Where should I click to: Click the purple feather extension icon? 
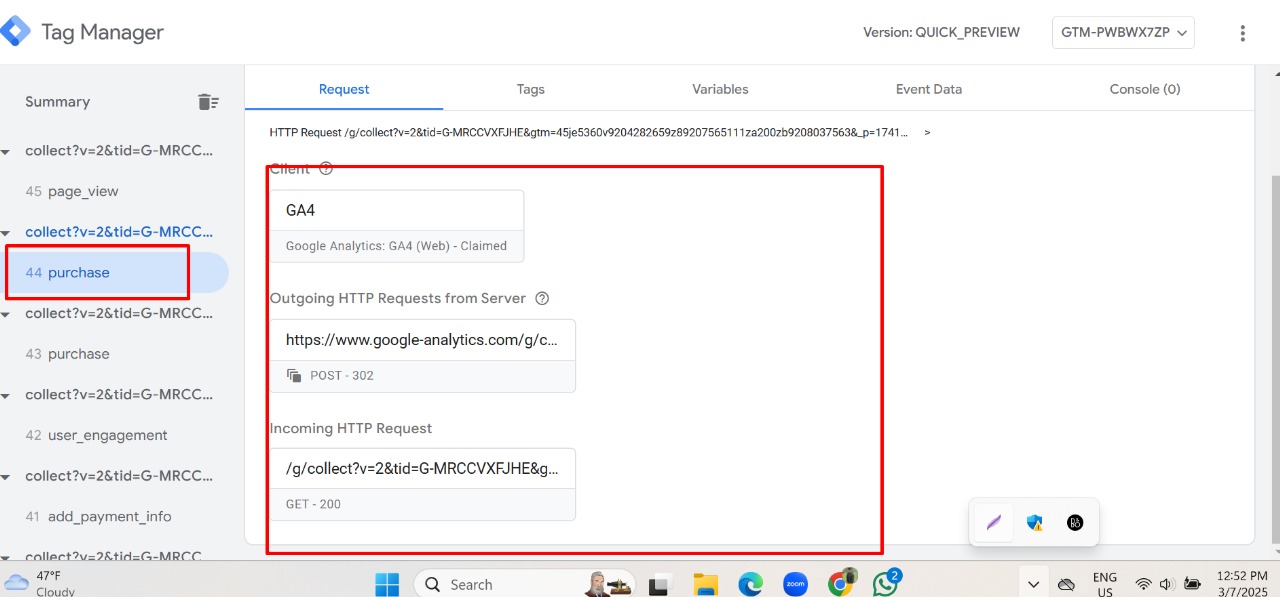pos(993,523)
